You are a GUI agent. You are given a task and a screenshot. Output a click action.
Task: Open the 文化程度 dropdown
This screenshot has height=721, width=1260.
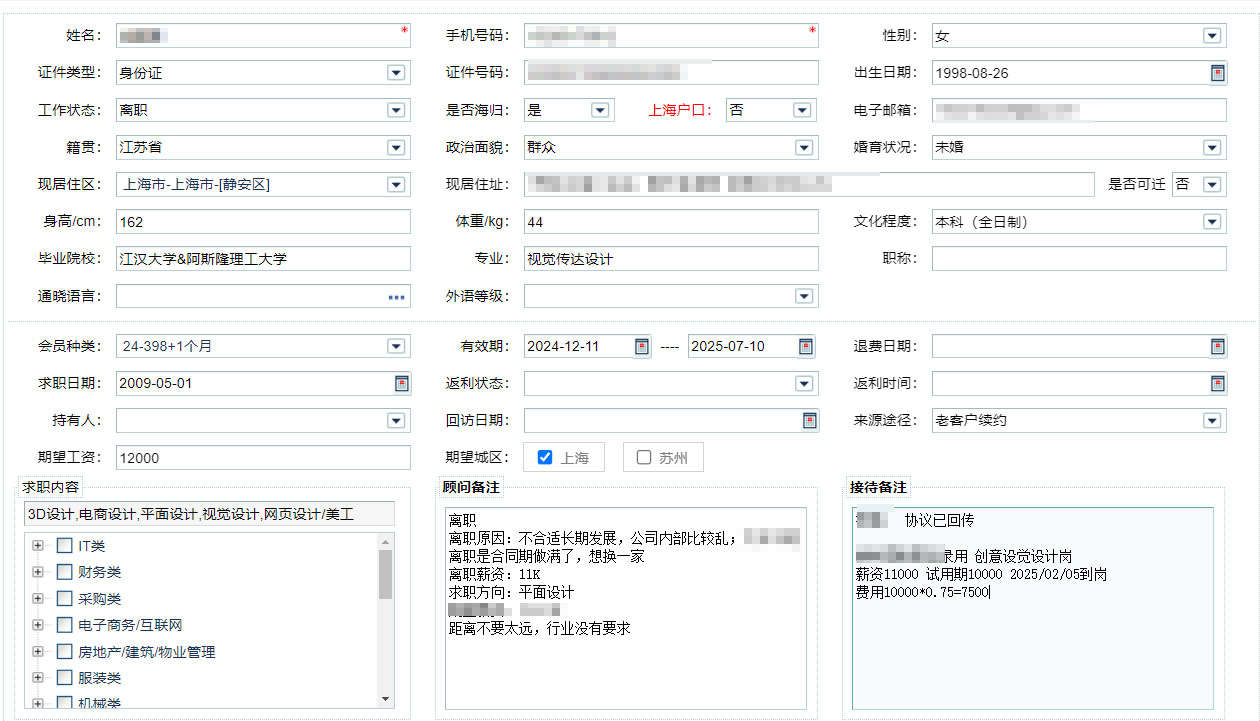pyautogui.click(x=1212, y=221)
